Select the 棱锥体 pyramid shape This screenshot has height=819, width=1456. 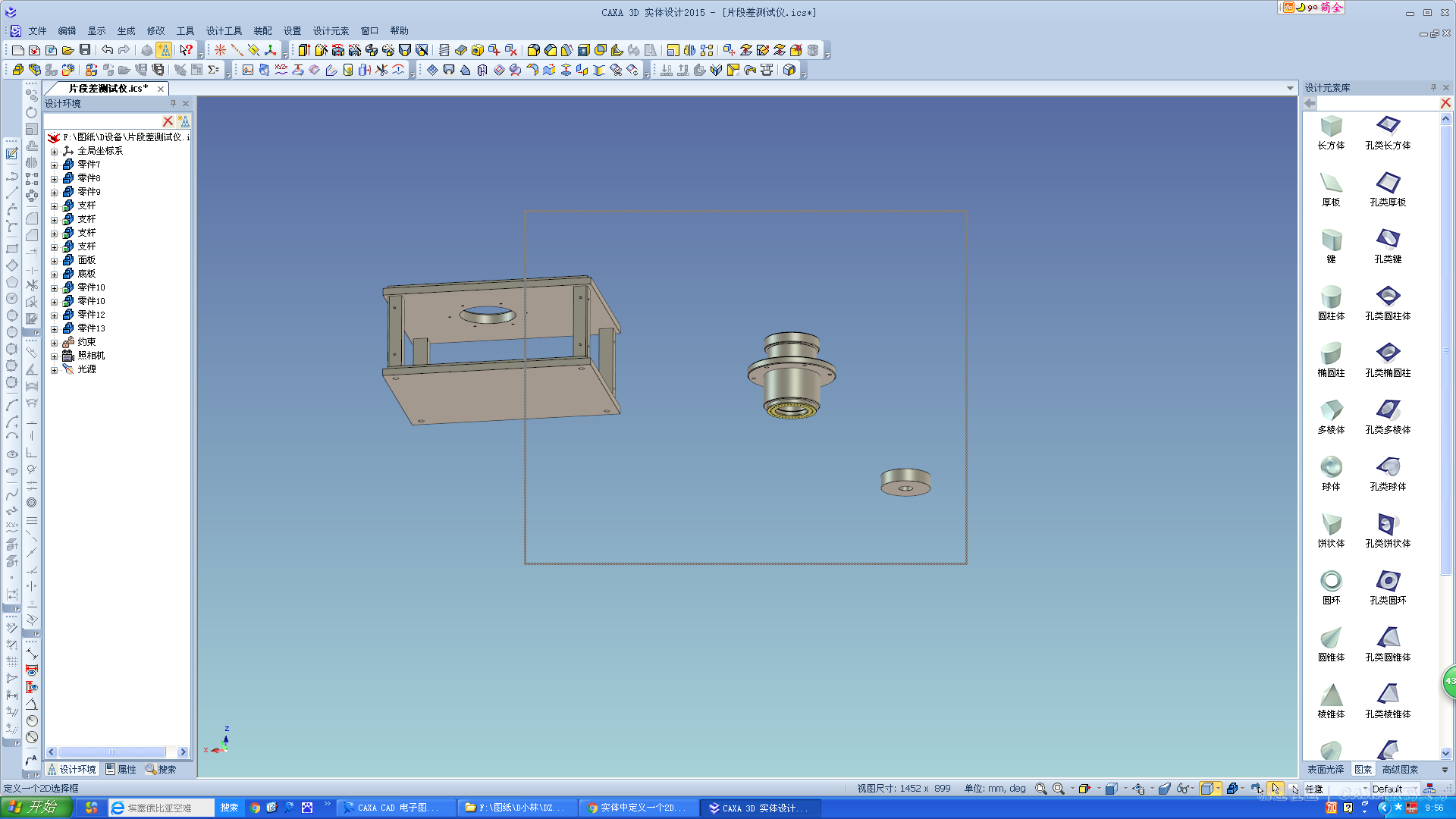coord(1331,701)
